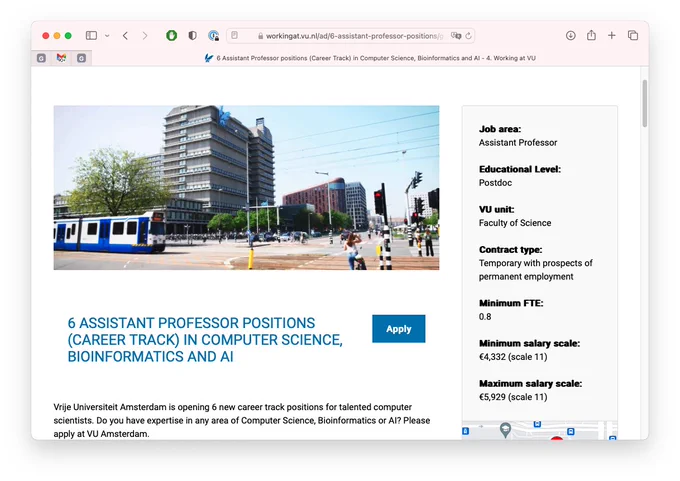Click the 'Minimum FTE:' label
Image resolution: width=680 pixels, height=481 pixels.
(x=511, y=303)
